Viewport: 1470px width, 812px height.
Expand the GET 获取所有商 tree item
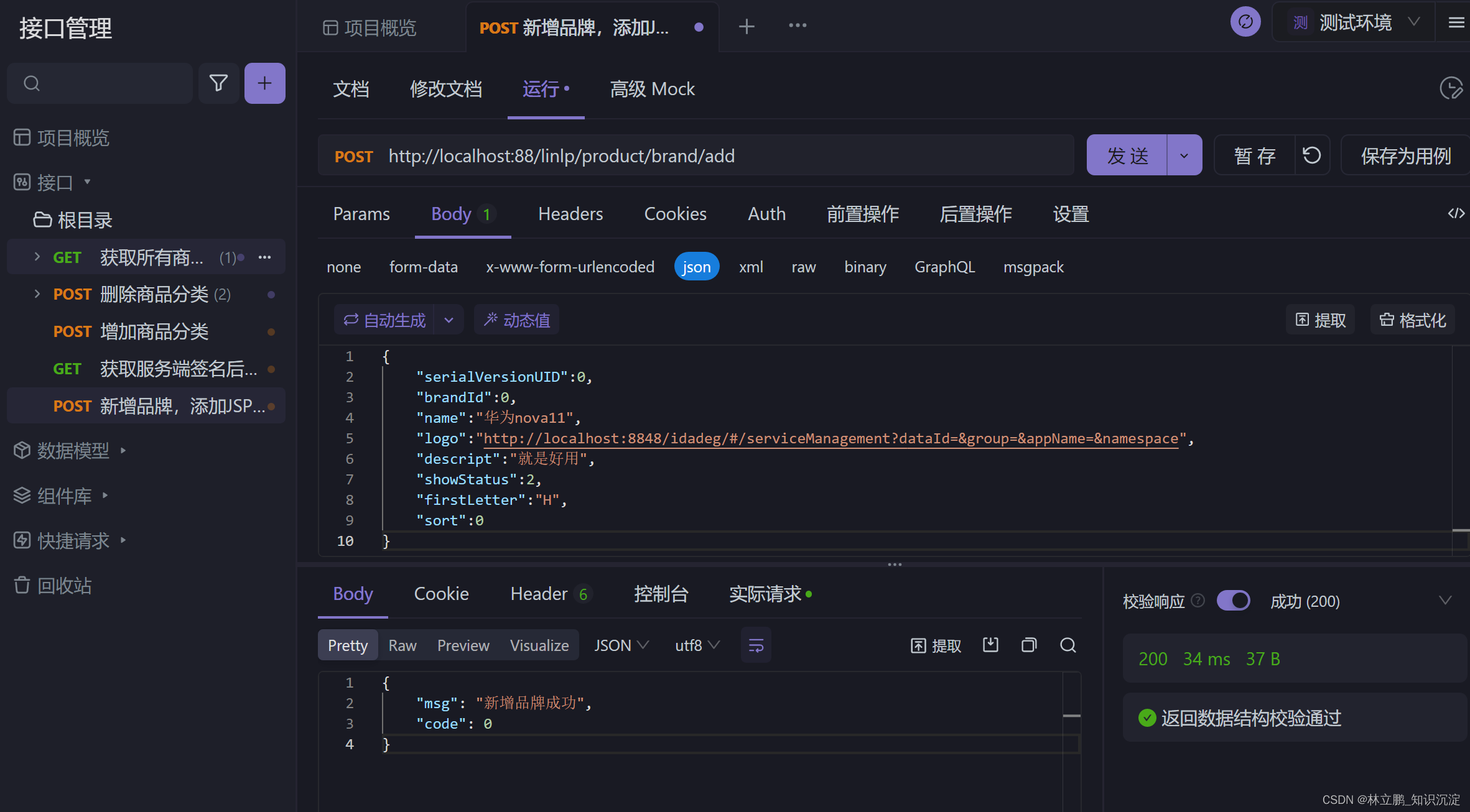coord(37,256)
